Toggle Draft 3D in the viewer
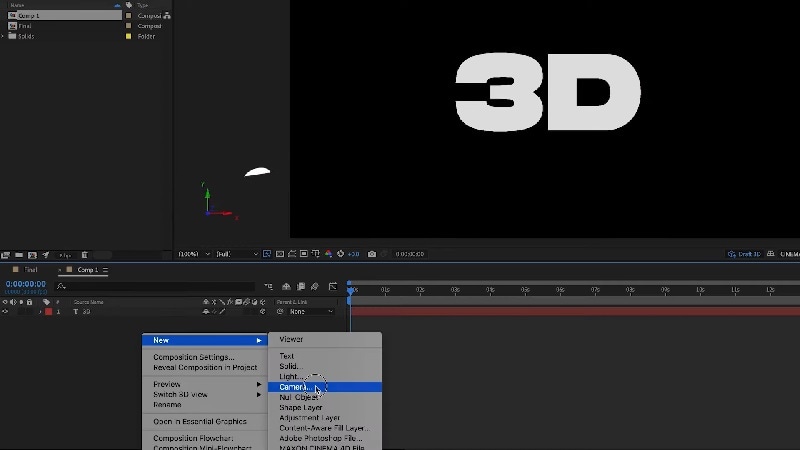The image size is (800, 450). (x=744, y=254)
